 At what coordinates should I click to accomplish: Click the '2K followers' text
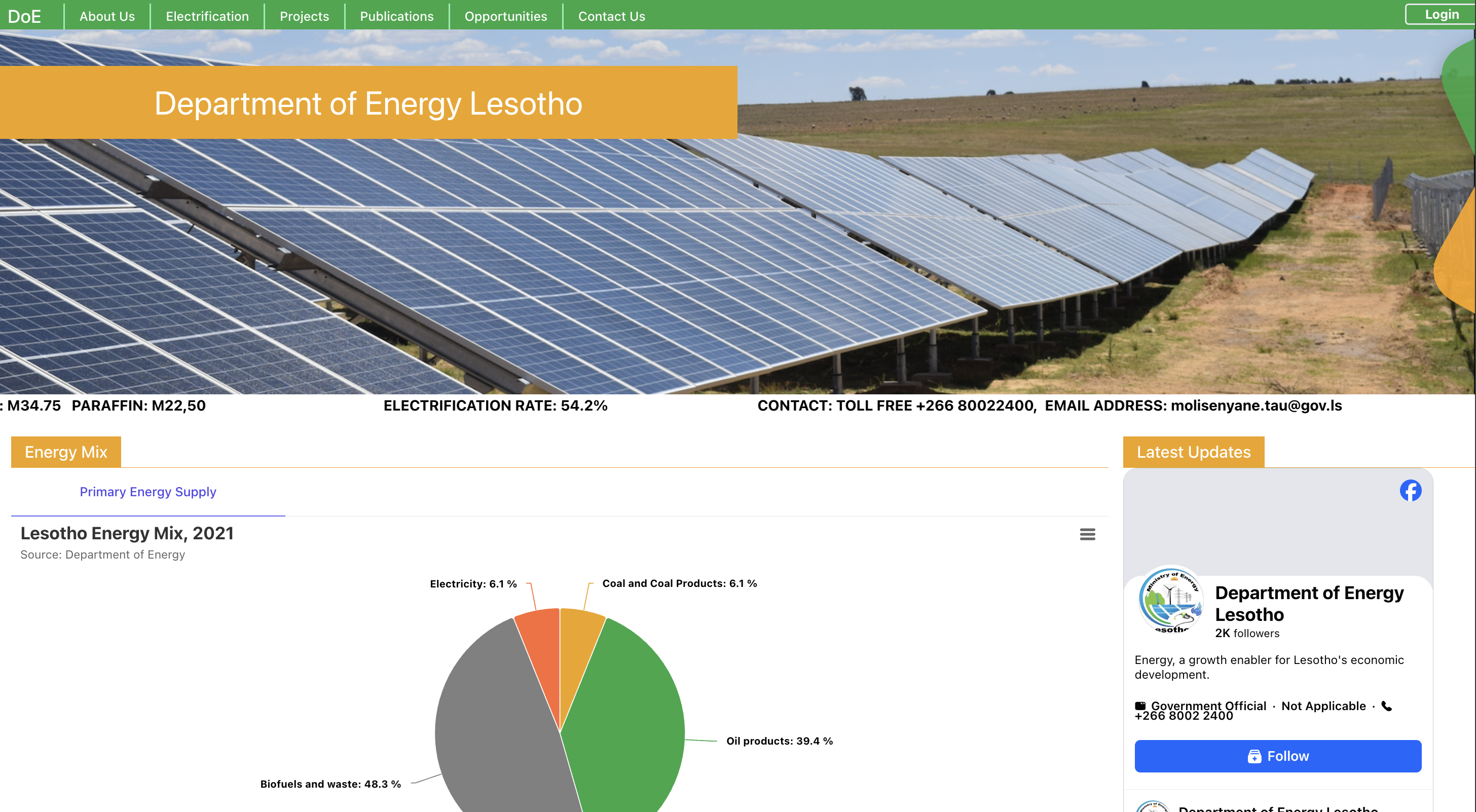click(x=1247, y=633)
